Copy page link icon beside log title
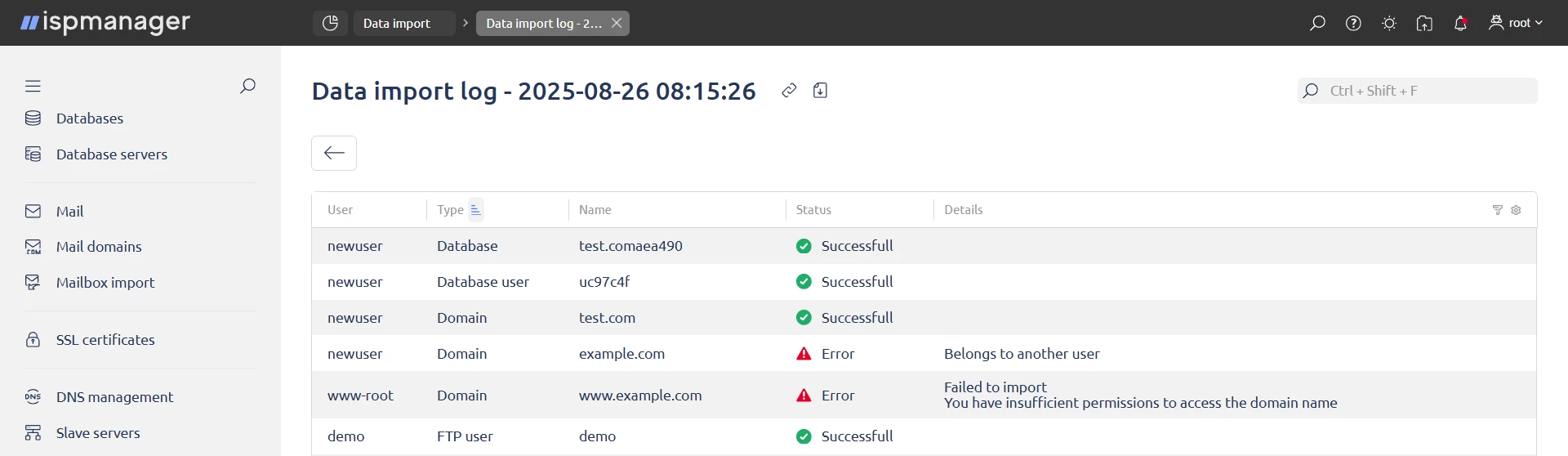The width and height of the screenshot is (1568, 456). 789,91
